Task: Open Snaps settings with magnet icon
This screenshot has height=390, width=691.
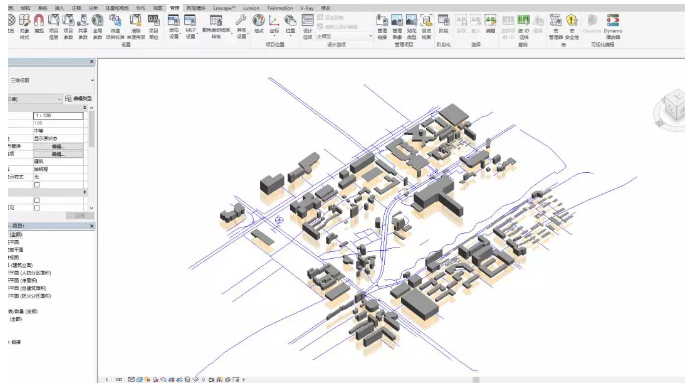Action: [39, 25]
